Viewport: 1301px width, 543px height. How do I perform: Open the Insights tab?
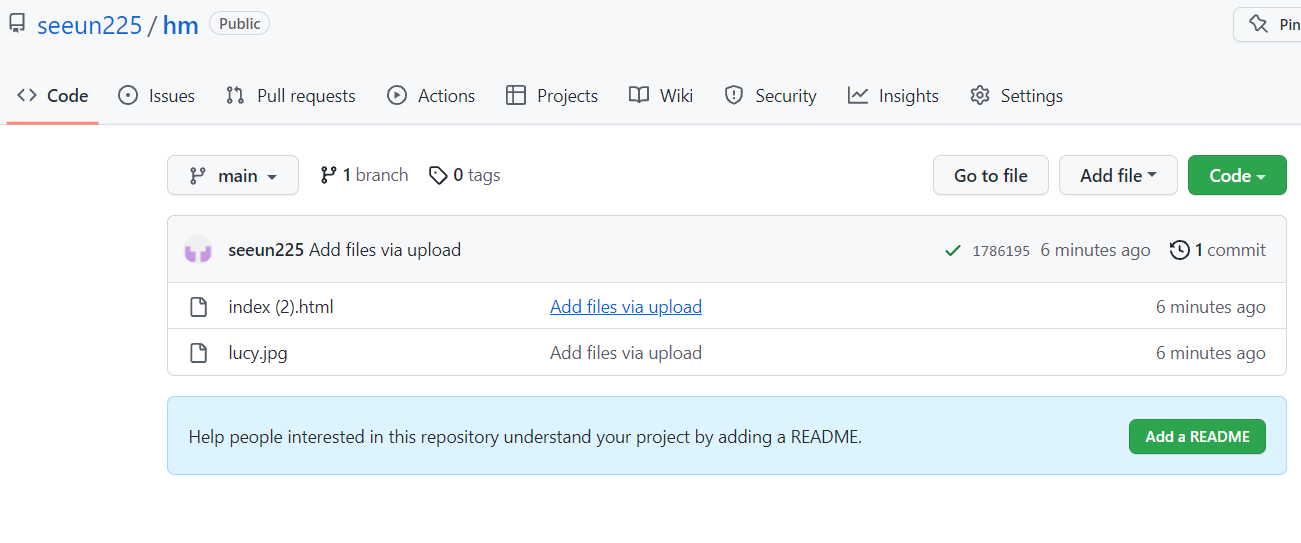893,96
